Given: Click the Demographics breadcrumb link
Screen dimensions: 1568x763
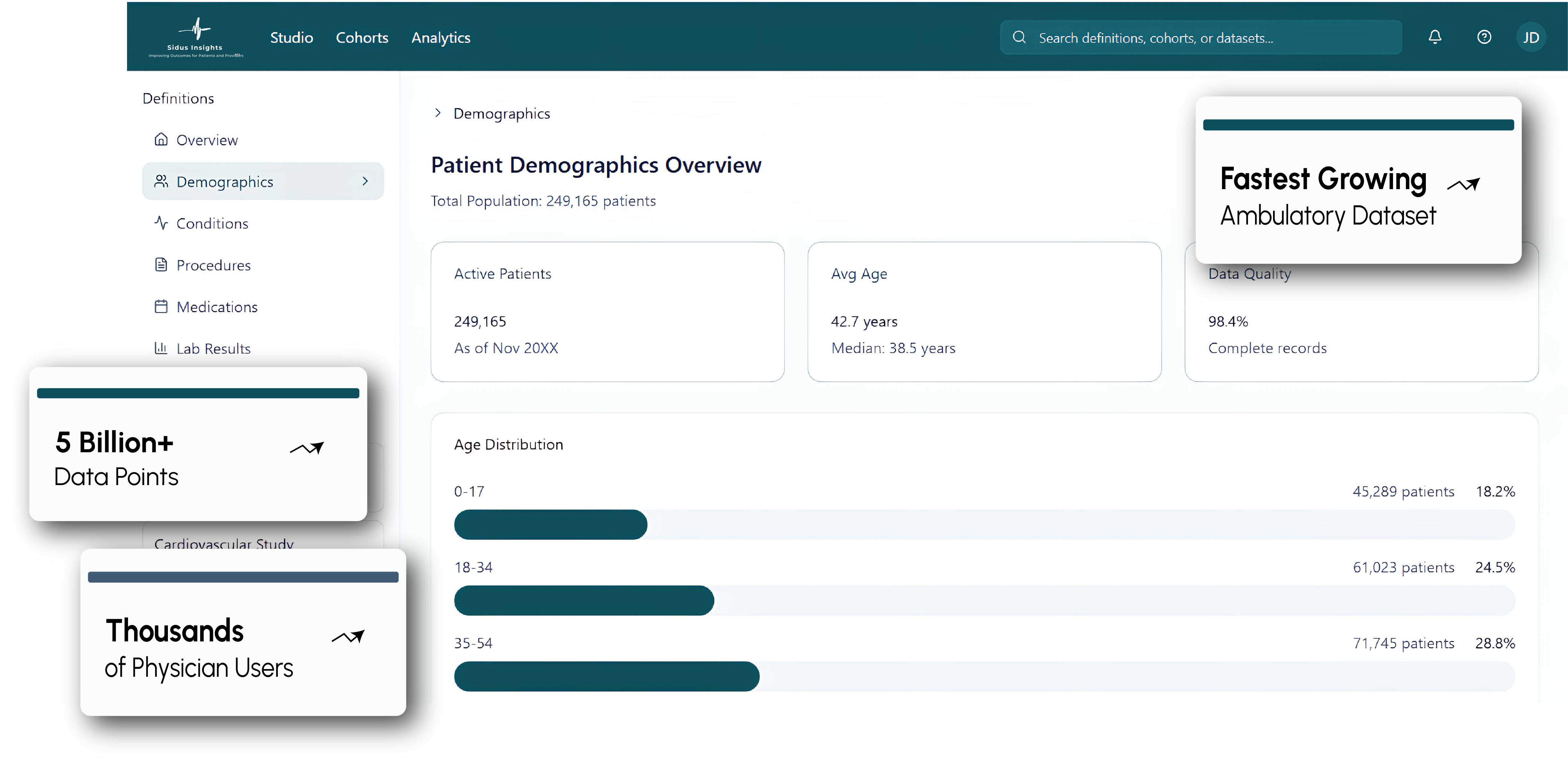Looking at the screenshot, I should pyautogui.click(x=501, y=114).
